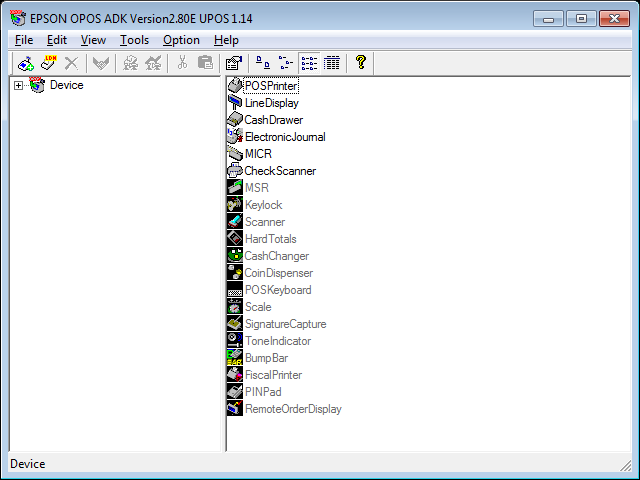Select the CoinDispenser icon

pyautogui.click(x=235, y=273)
